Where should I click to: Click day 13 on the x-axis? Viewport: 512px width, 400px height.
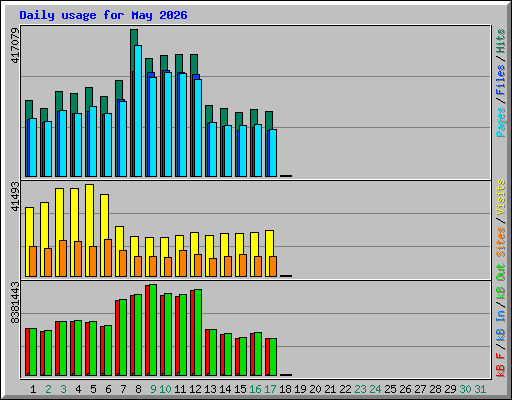point(210,389)
